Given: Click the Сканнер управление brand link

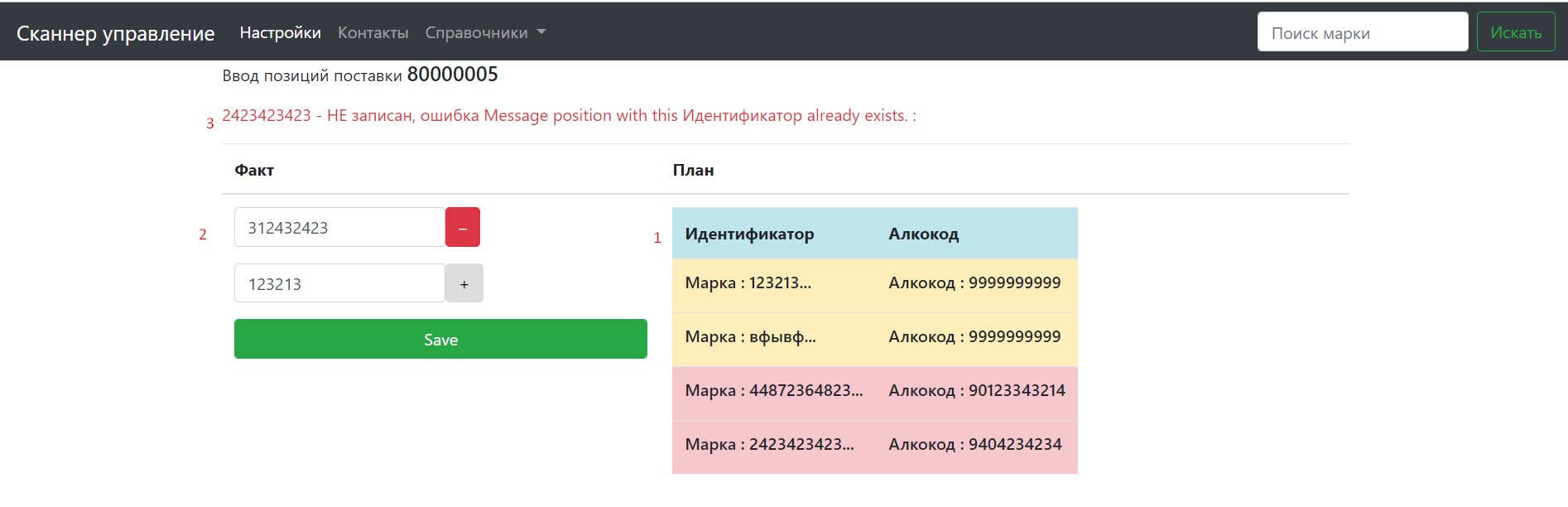Looking at the screenshot, I should coord(115,33).
